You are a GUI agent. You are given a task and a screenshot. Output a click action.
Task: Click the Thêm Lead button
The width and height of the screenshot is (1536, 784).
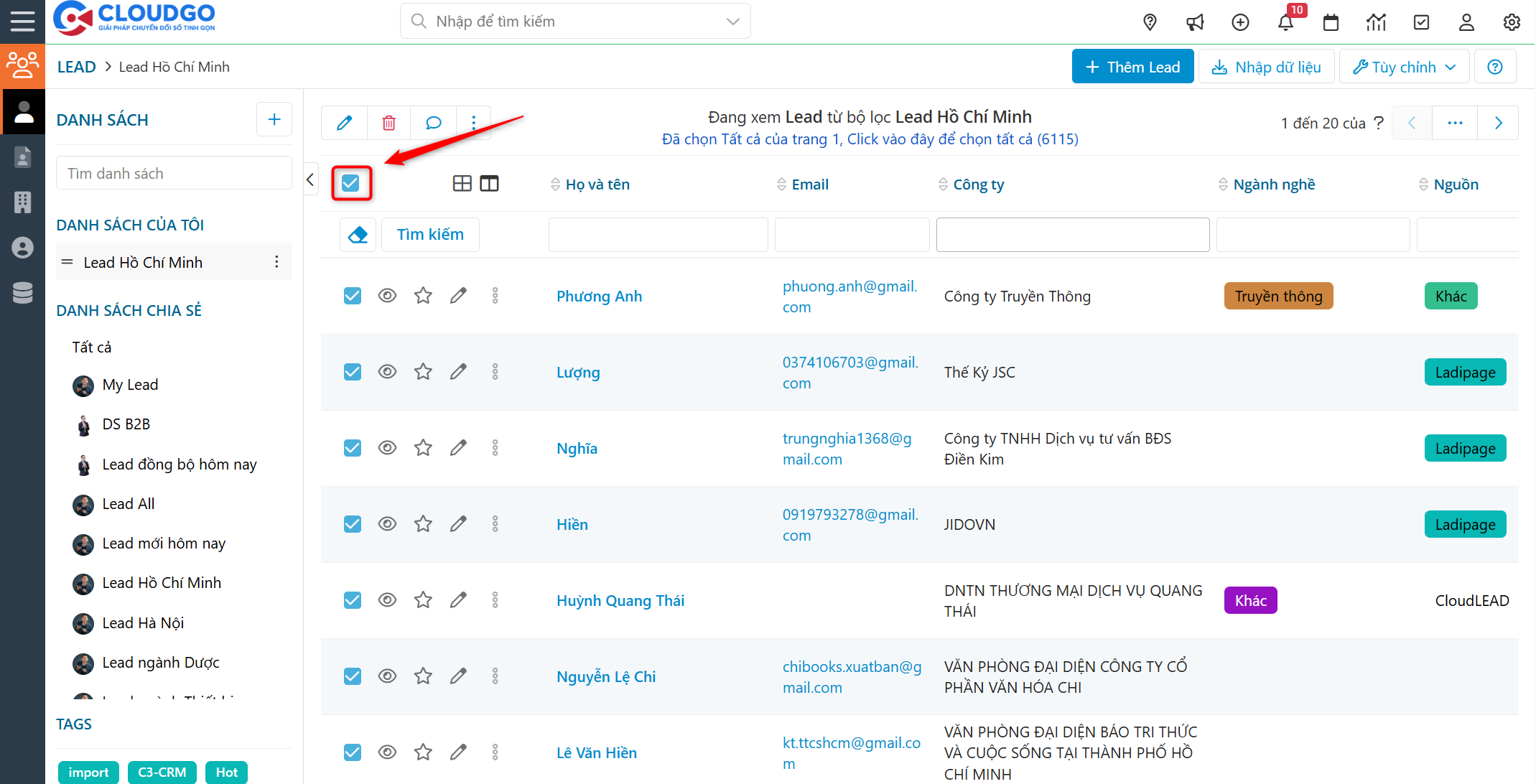click(x=1132, y=67)
